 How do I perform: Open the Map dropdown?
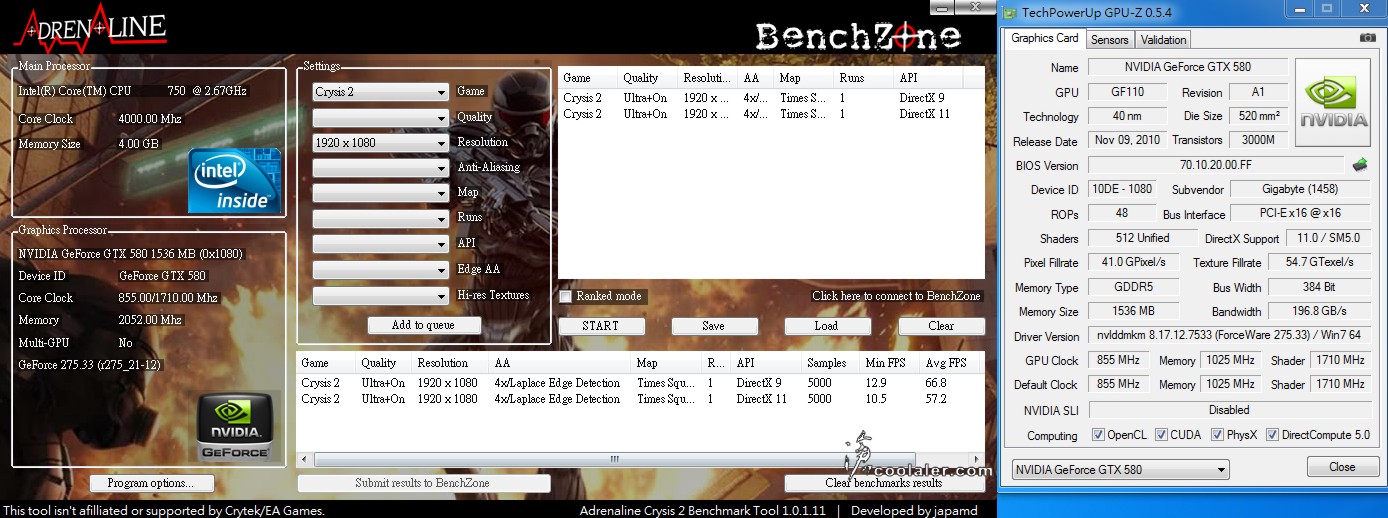point(380,193)
